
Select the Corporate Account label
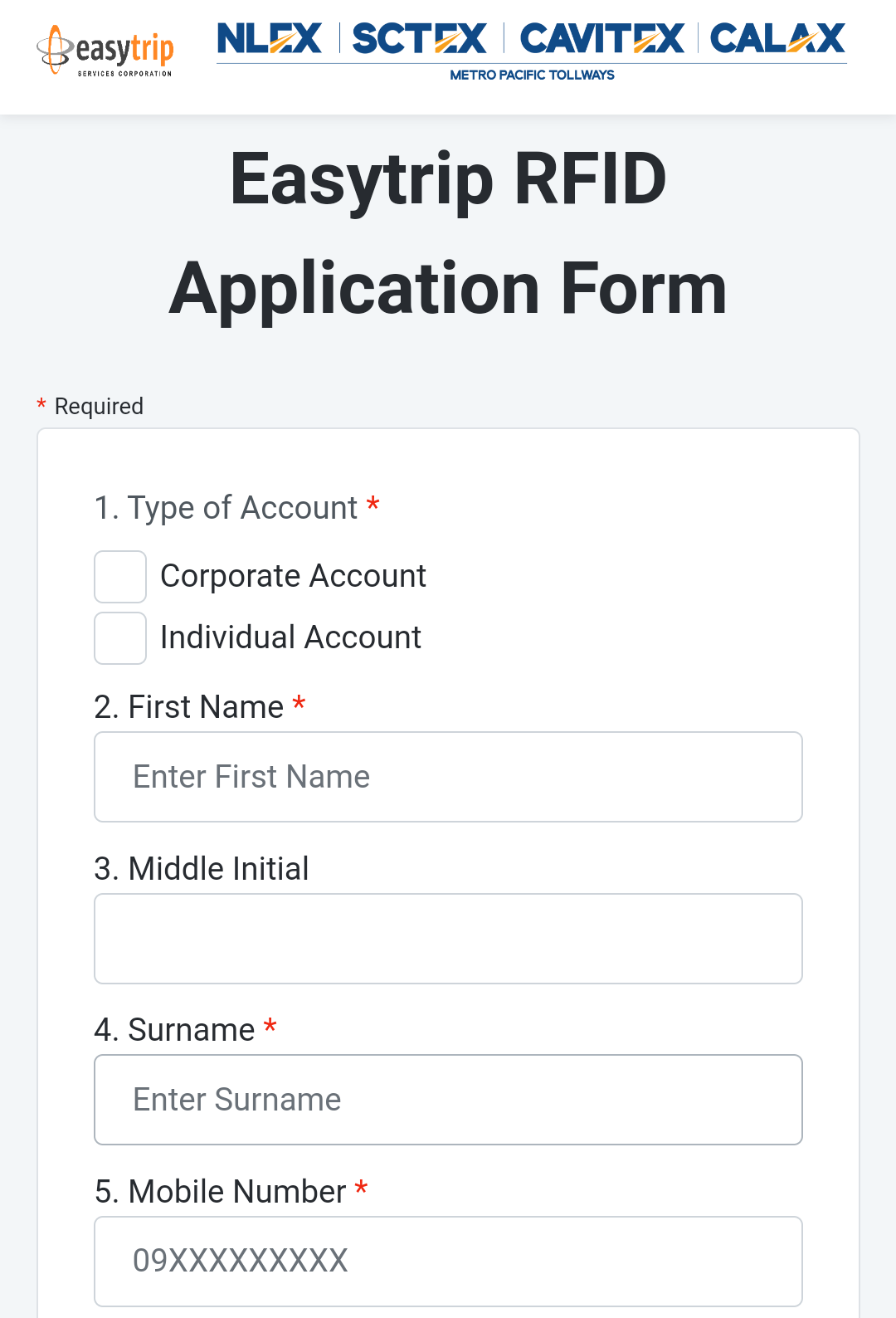coord(293,576)
